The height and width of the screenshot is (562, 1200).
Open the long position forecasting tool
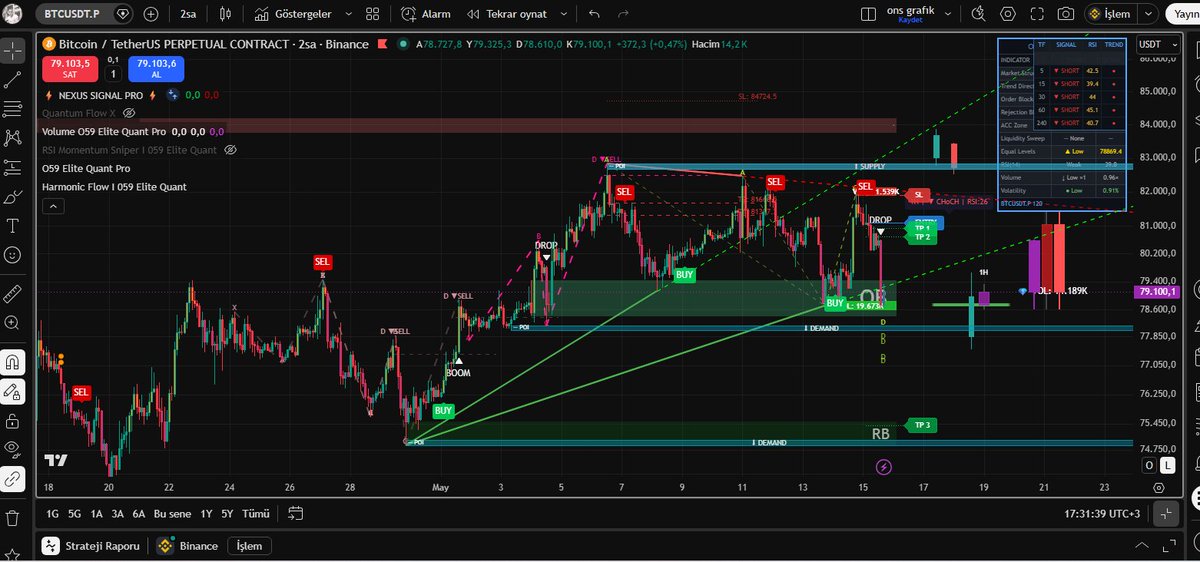13,167
